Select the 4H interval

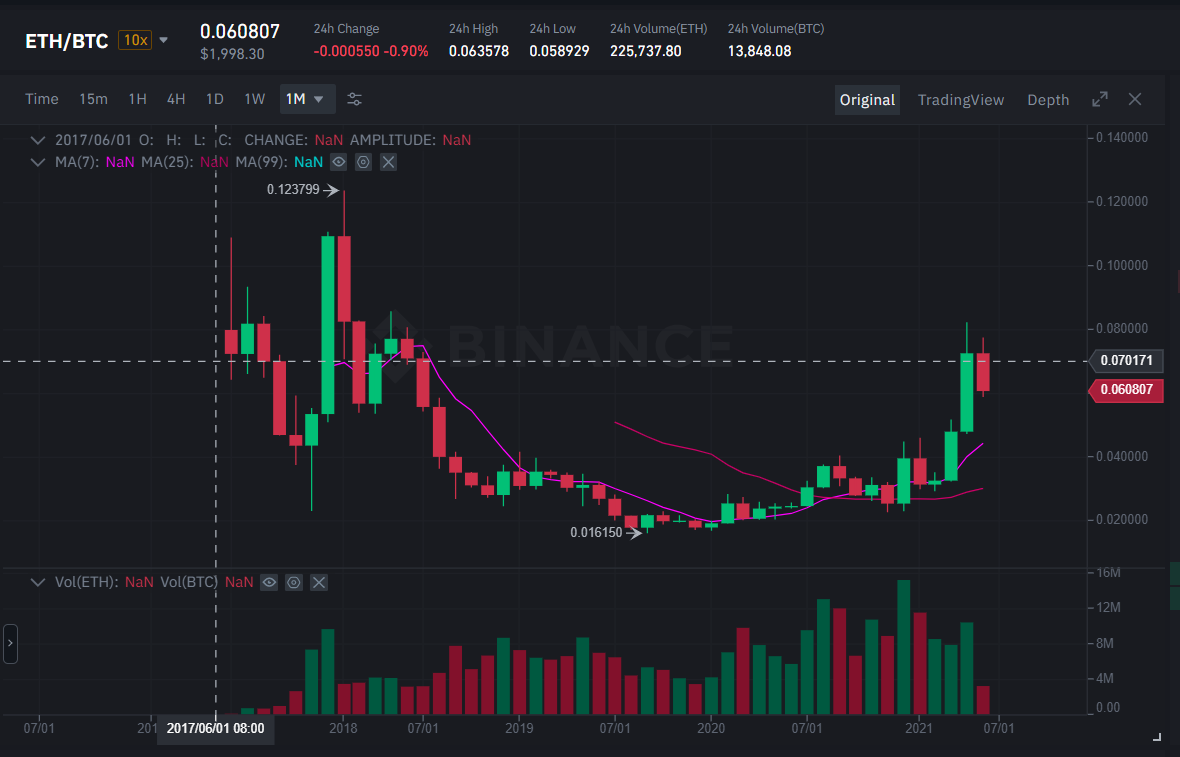(176, 99)
